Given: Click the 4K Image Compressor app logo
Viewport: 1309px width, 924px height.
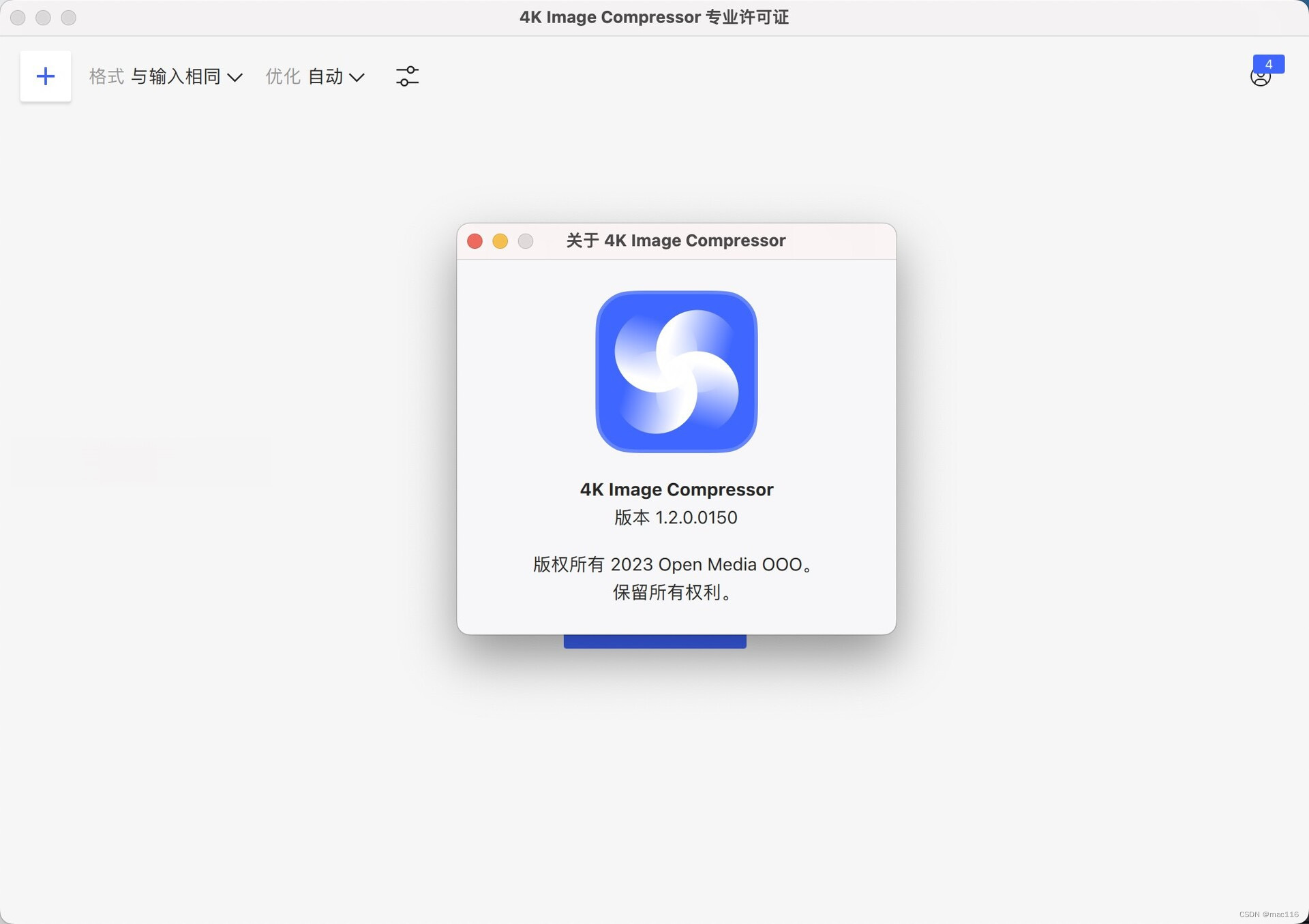Looking at the screenshot, I should (x=676, y=372).
